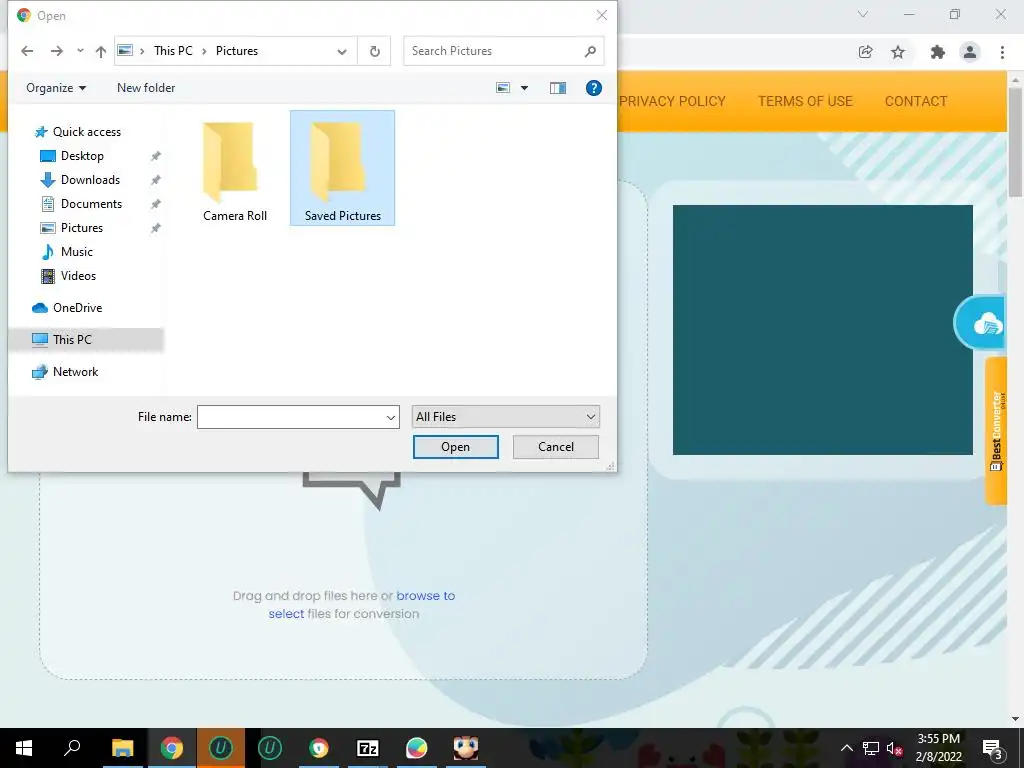Expand more view options arrow
This screenshot has width=1024, height=768.
tap(524, 88)
